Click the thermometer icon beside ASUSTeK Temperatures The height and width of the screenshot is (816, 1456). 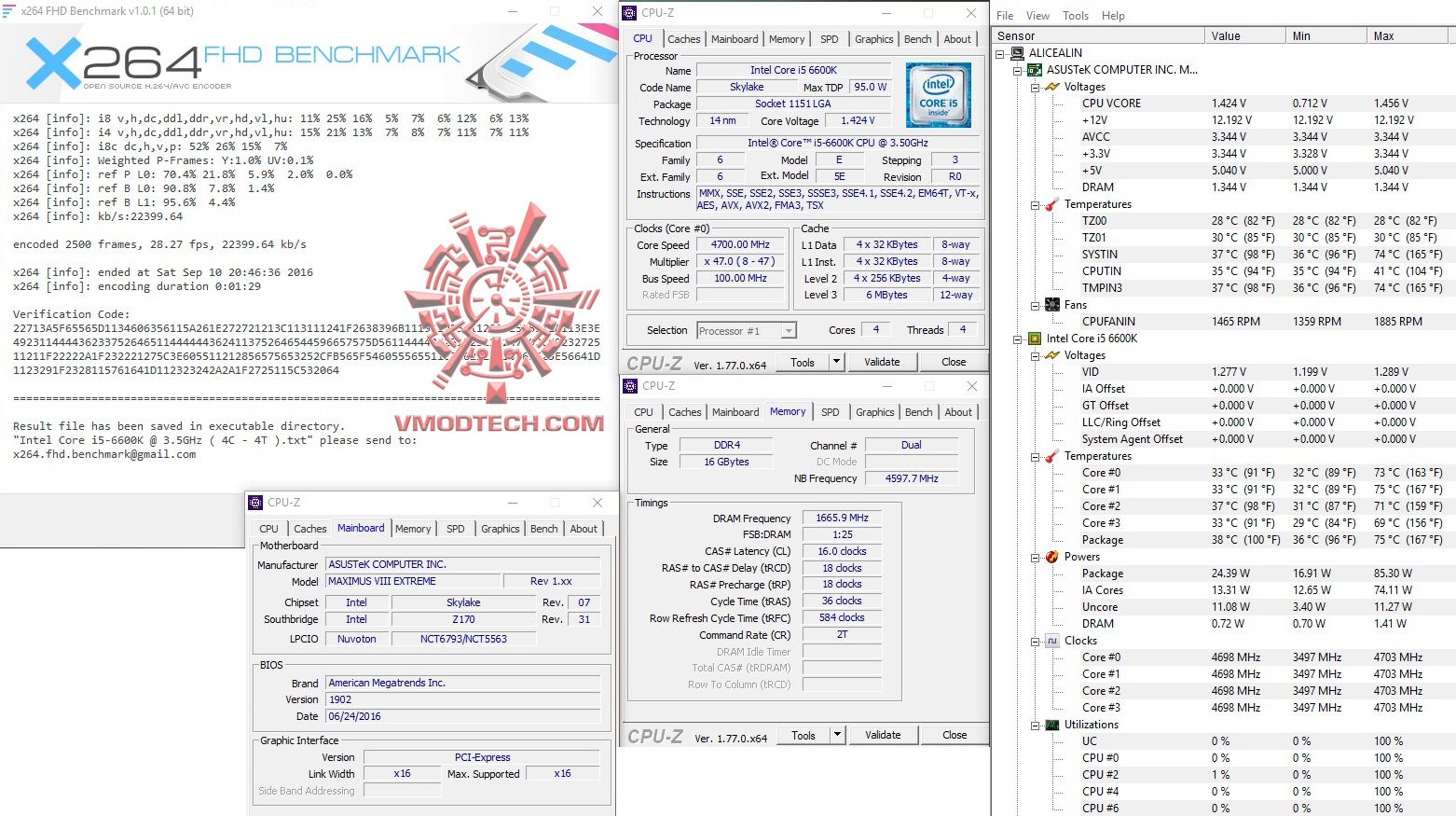[x=1052, y=204]
